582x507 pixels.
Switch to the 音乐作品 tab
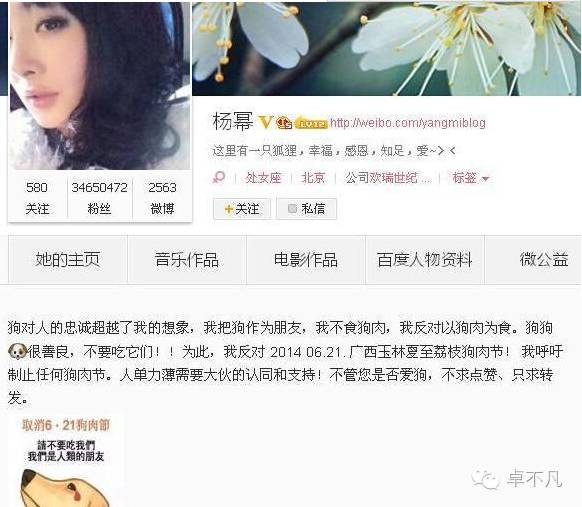(x=187, y=259)
